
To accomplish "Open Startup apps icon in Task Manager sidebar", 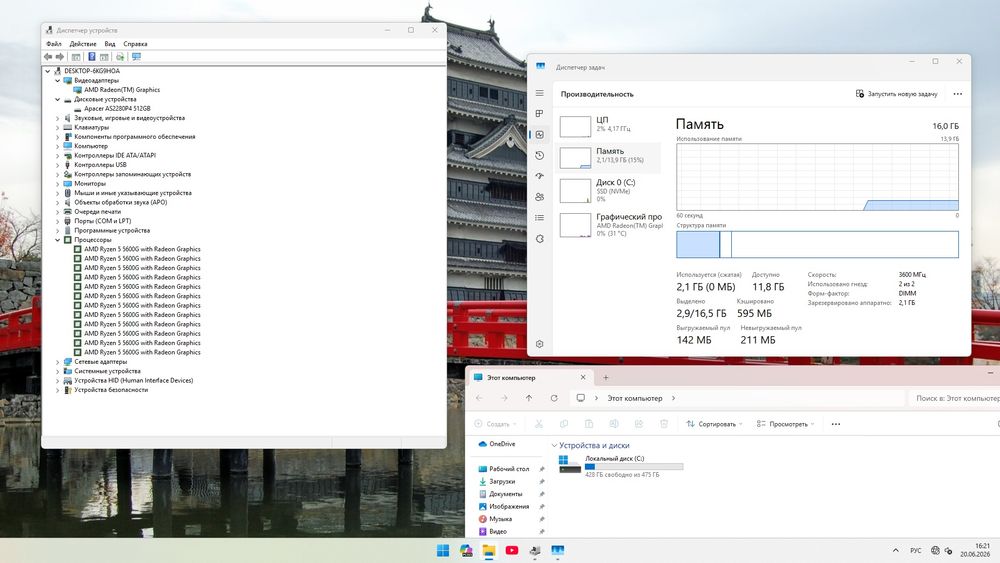I will tap(540, 176).
